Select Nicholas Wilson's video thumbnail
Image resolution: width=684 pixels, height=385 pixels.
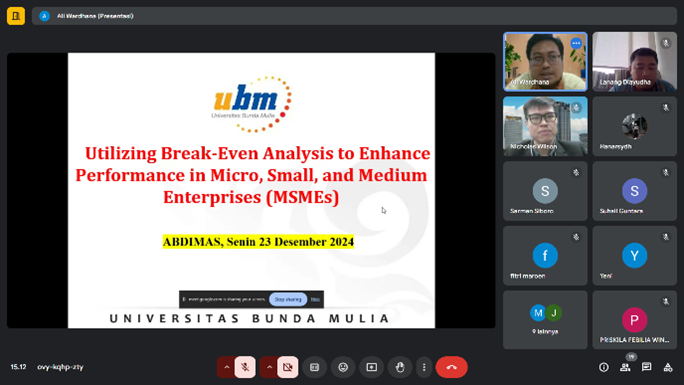[545, 126]
